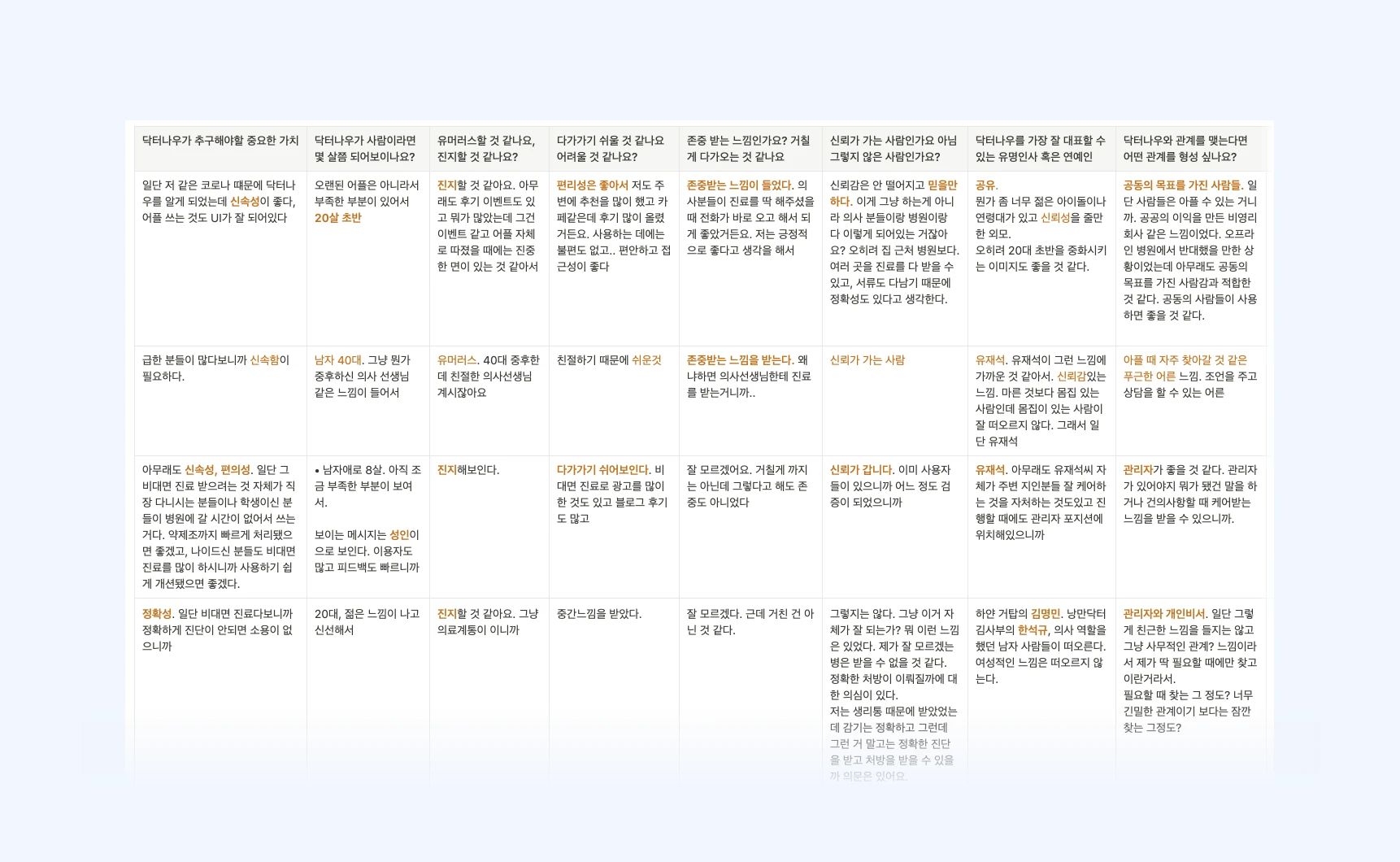Click the cell starting '유머러스. 40대 중후한데'
This screenshot has height=862, width=1400.
(489, 401)
